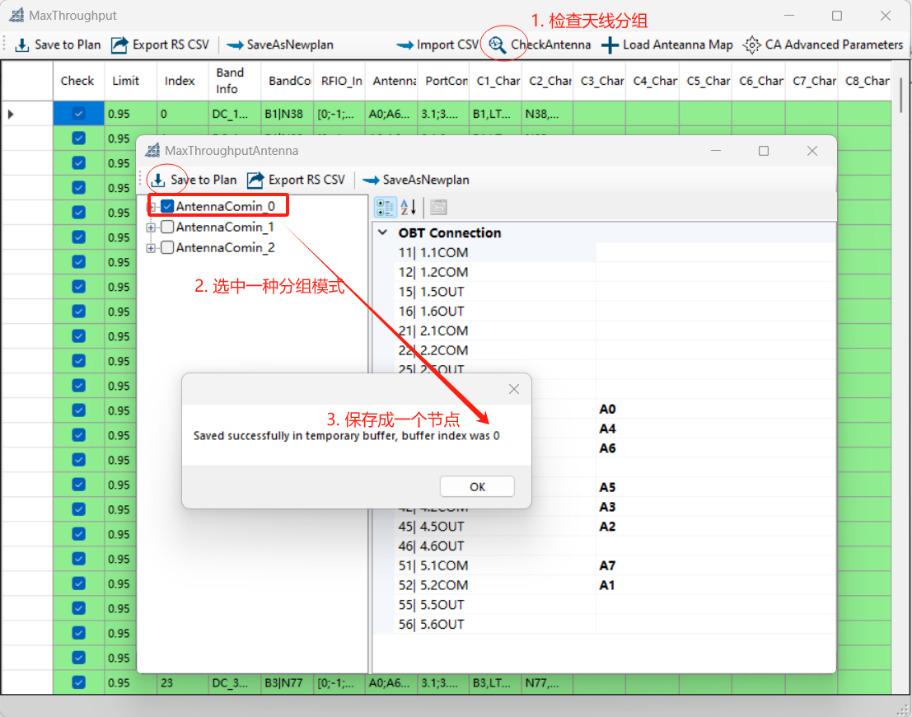This screenshot has width=912, height=717.
Task: Click the B1|N38 cell in row 0
Action: pos(287,114)
